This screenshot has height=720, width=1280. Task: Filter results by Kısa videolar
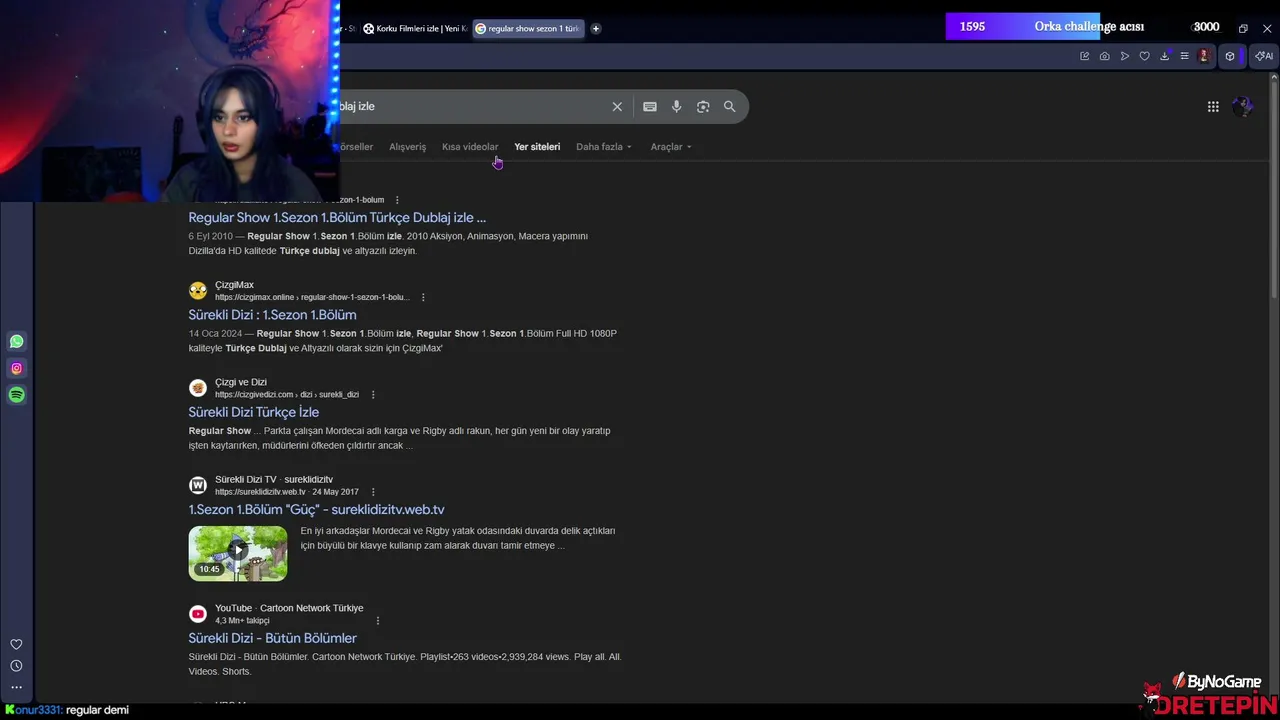(470, 147)
